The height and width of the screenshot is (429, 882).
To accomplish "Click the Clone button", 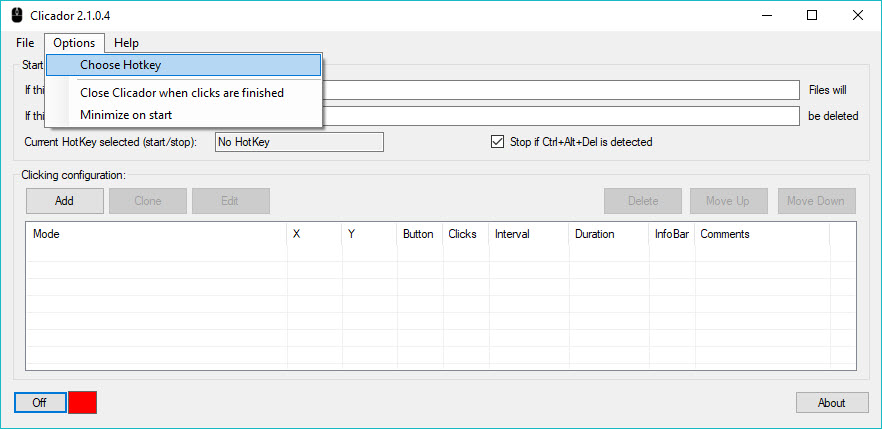I will (148, 201).
